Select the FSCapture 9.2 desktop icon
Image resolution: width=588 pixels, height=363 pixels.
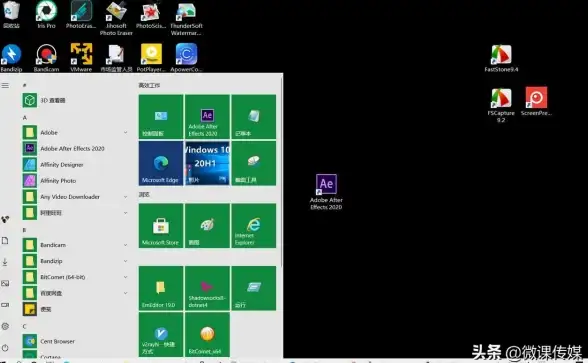[501, 105]
